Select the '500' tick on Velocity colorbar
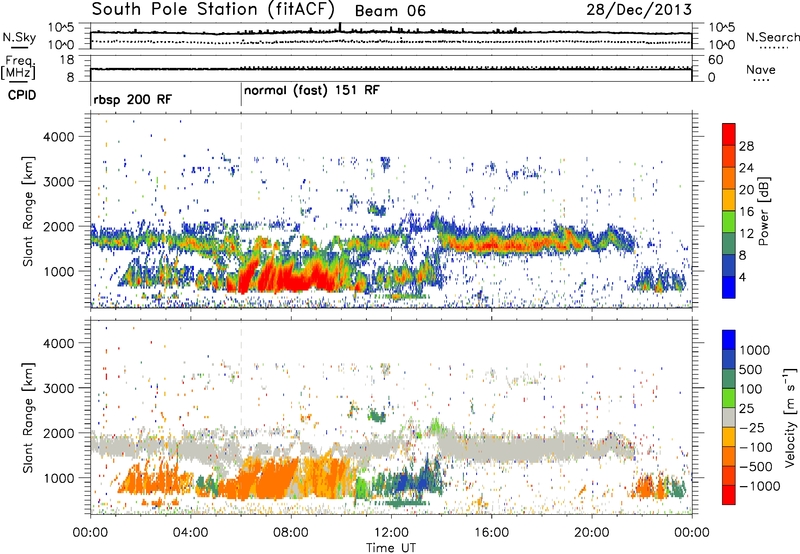This screenshot has width=800, height=554. 751,369
